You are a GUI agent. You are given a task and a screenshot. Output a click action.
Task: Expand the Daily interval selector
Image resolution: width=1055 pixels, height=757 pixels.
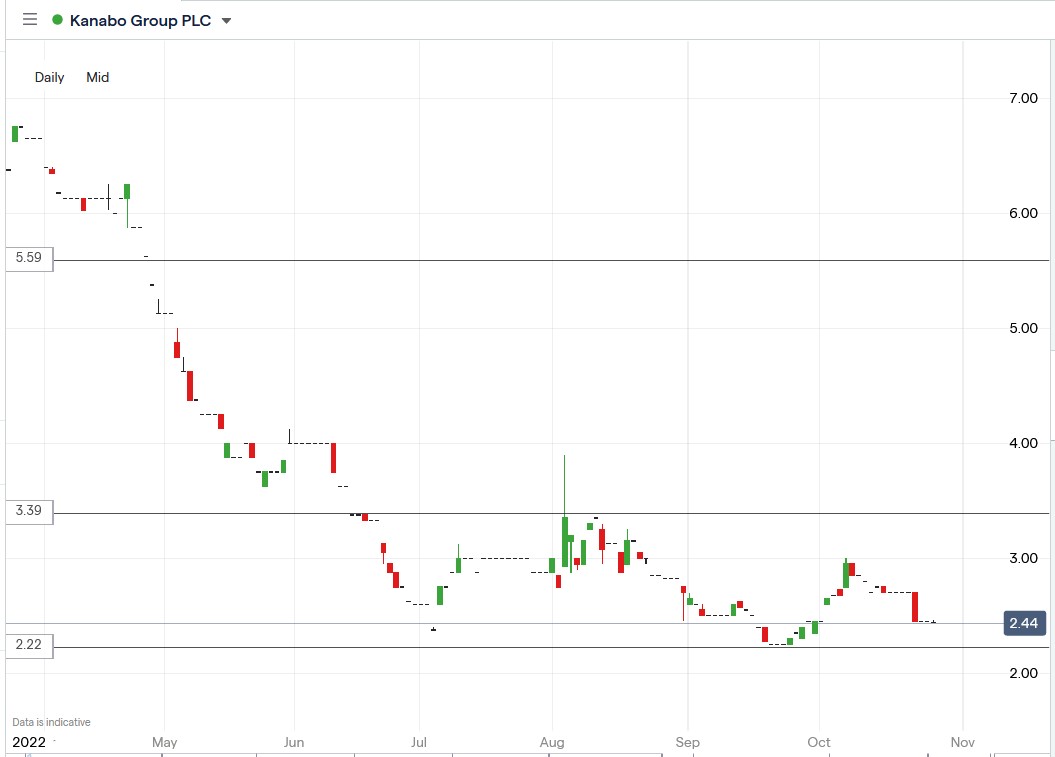tap(48, 77)
